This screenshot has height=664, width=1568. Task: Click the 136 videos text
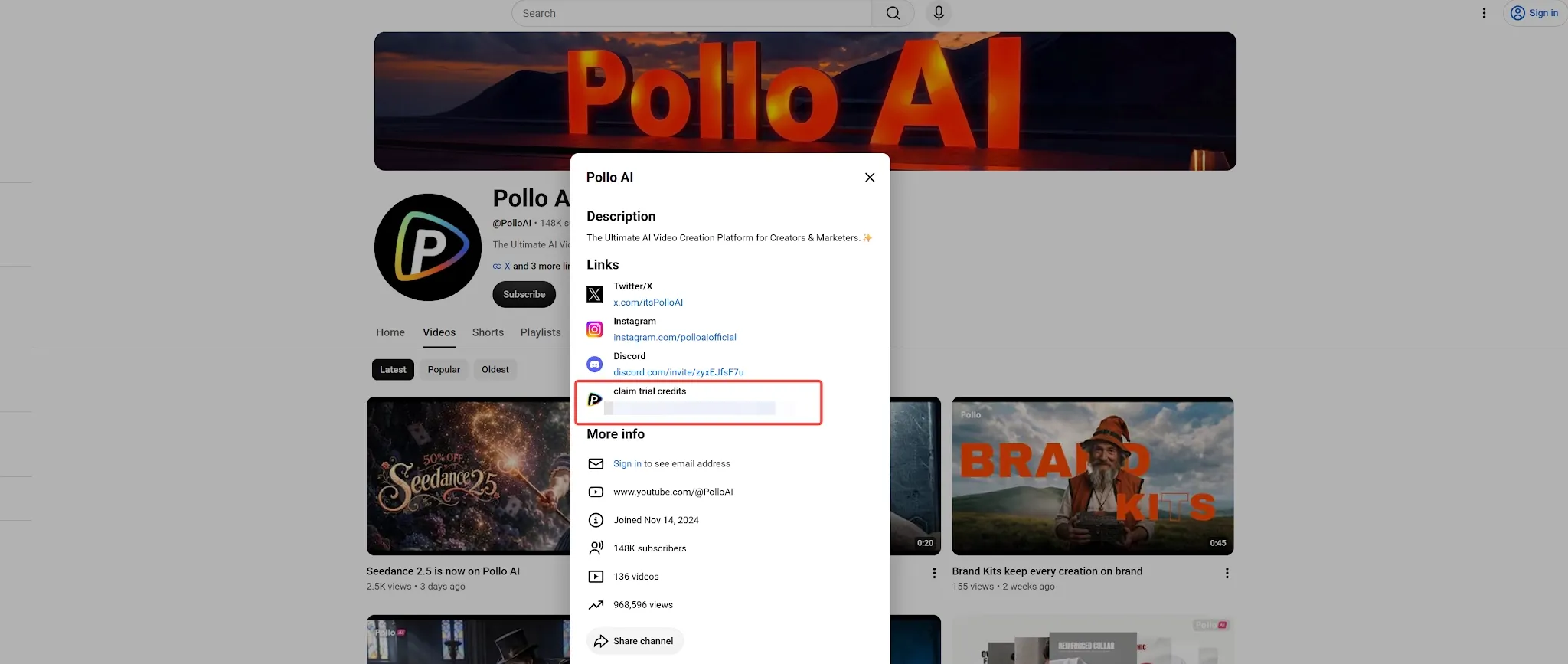click(635, 577)
